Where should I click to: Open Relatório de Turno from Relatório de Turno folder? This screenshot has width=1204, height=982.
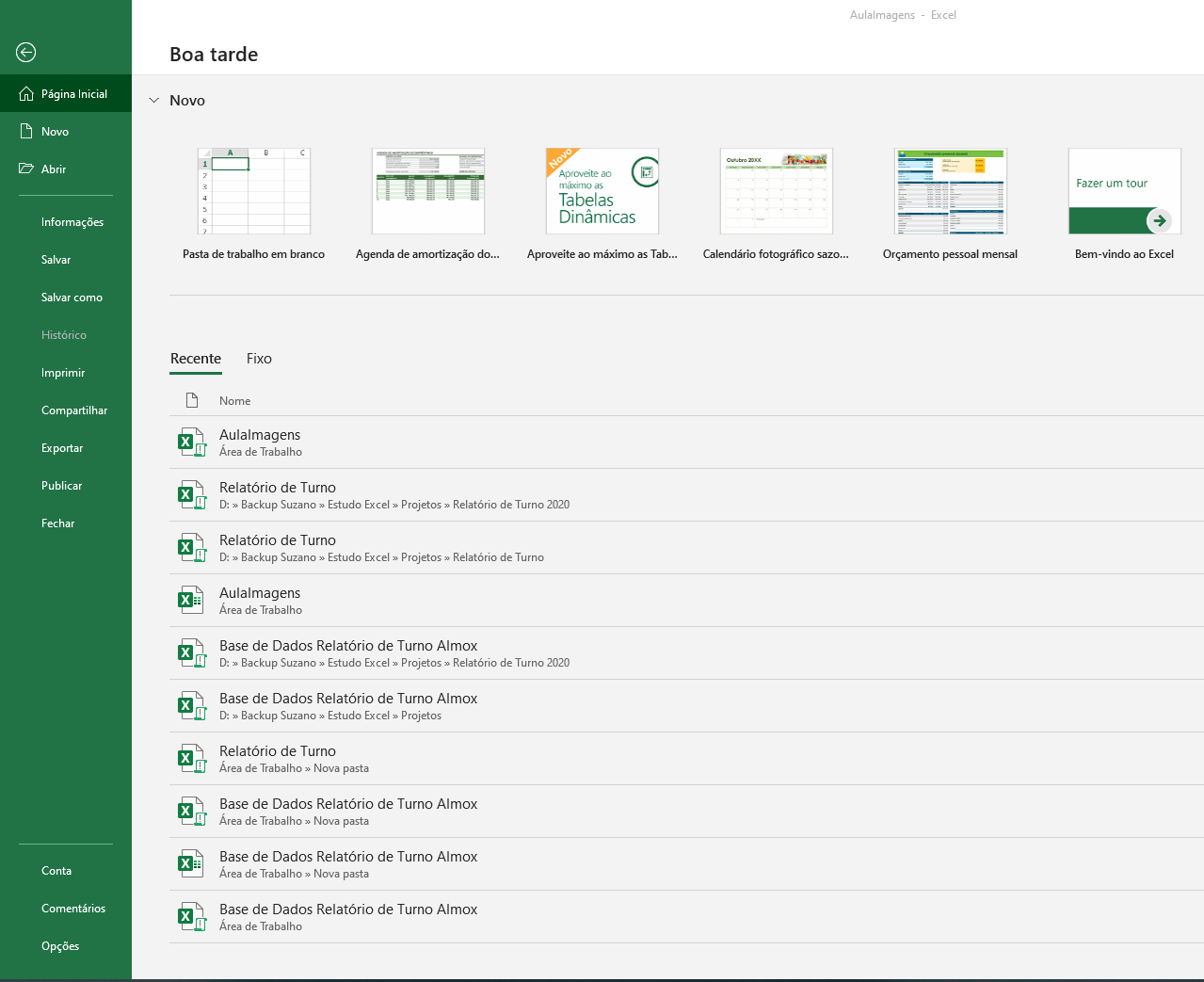point(686,548)
